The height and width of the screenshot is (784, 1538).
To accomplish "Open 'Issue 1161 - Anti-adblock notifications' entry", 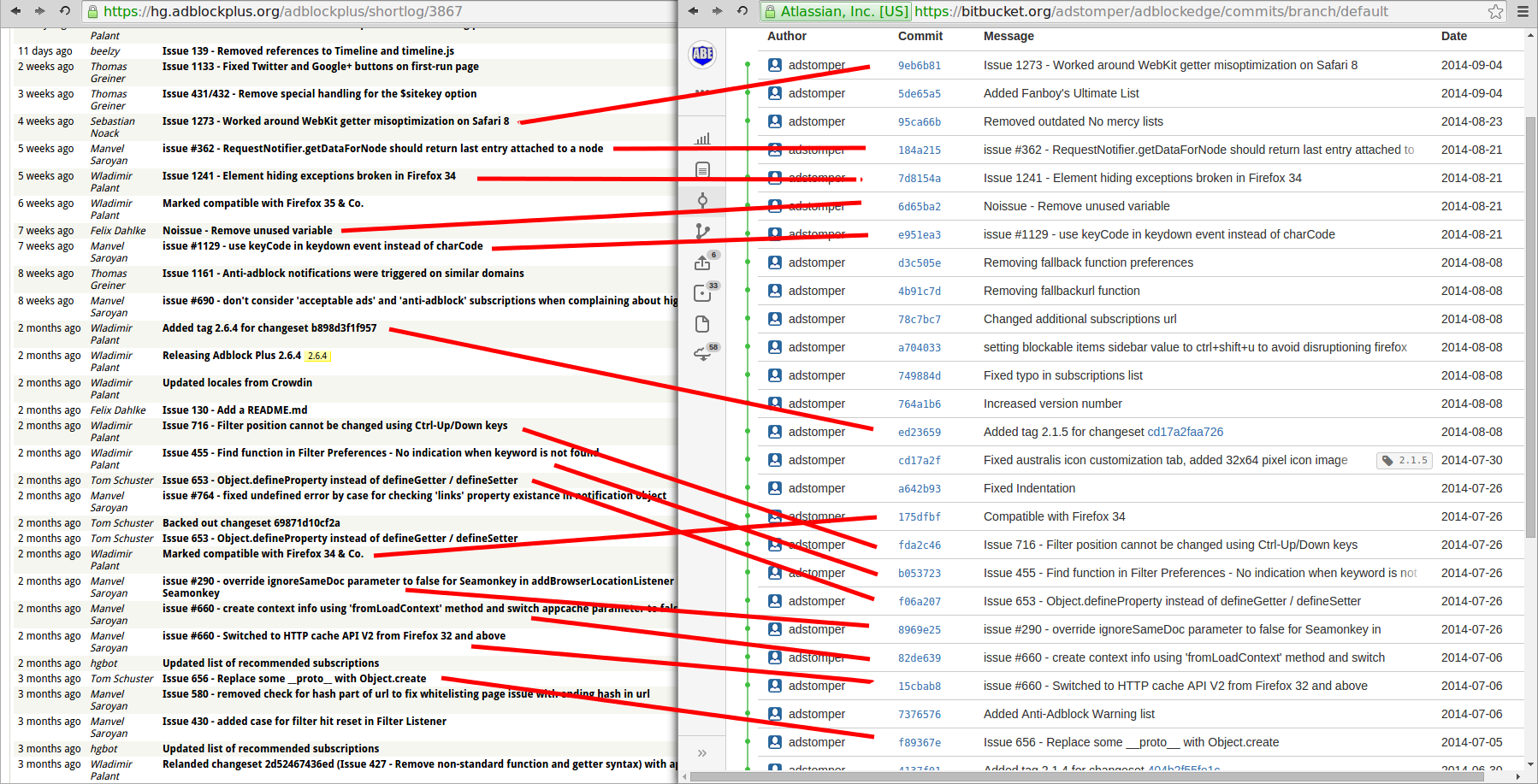I will click(343, 274).
